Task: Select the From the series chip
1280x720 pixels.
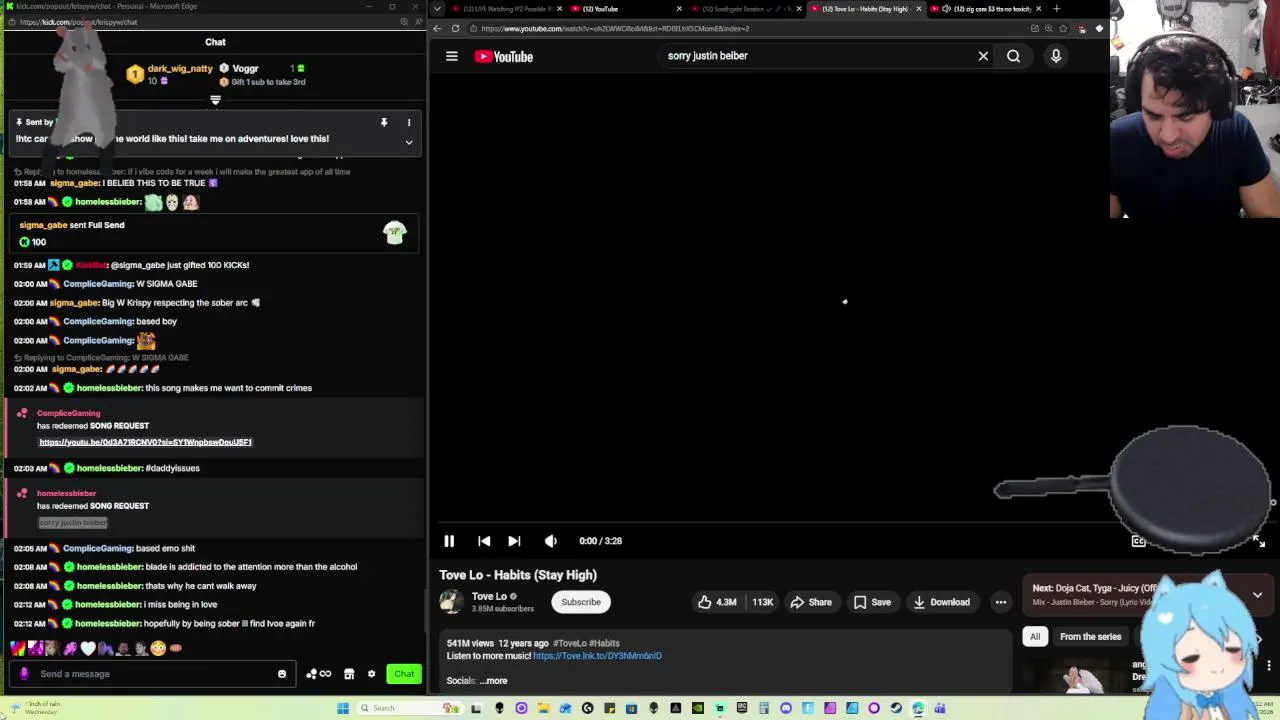Action: [x=1090, y=637]
